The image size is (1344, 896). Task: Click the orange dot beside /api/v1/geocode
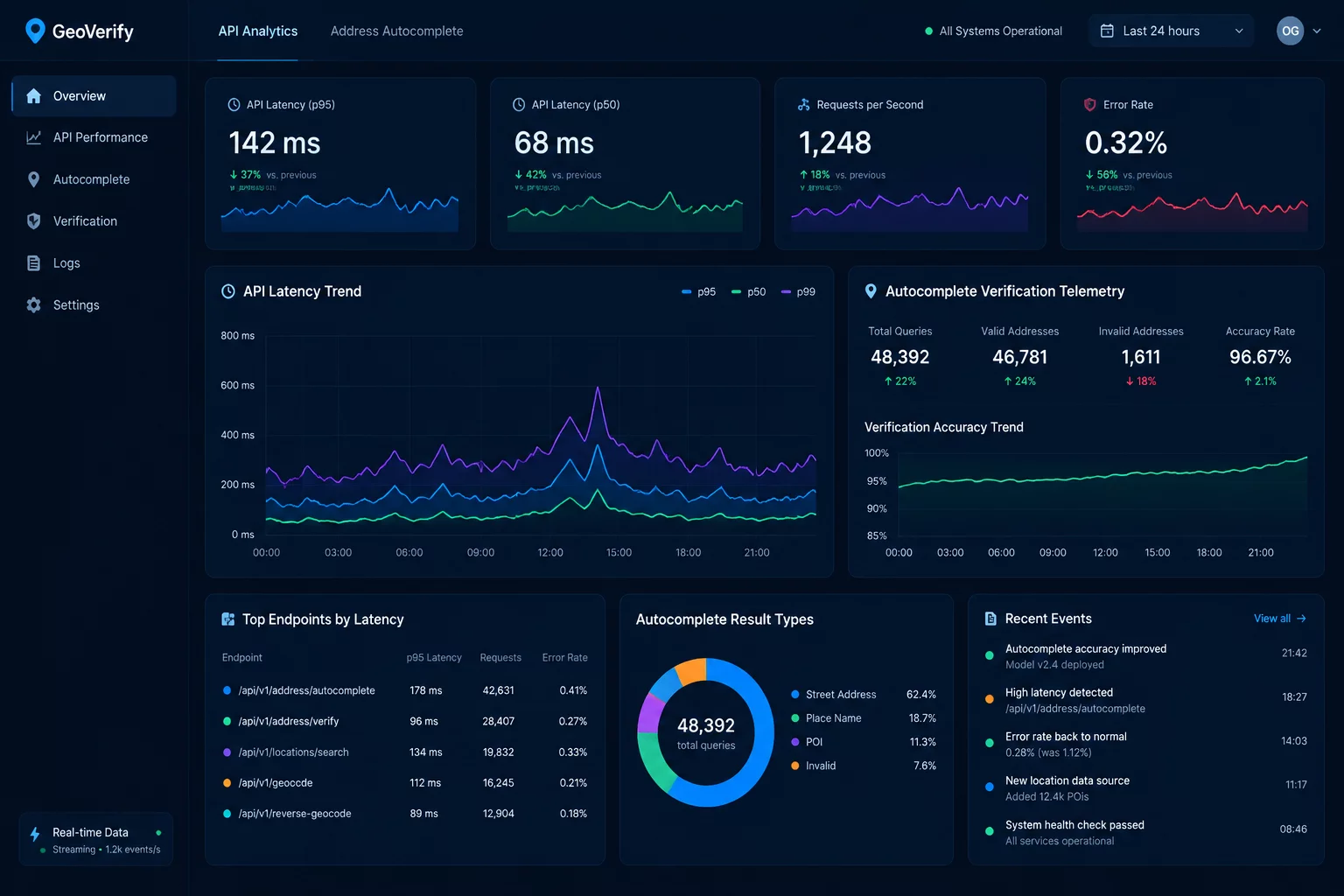(227, 783)
